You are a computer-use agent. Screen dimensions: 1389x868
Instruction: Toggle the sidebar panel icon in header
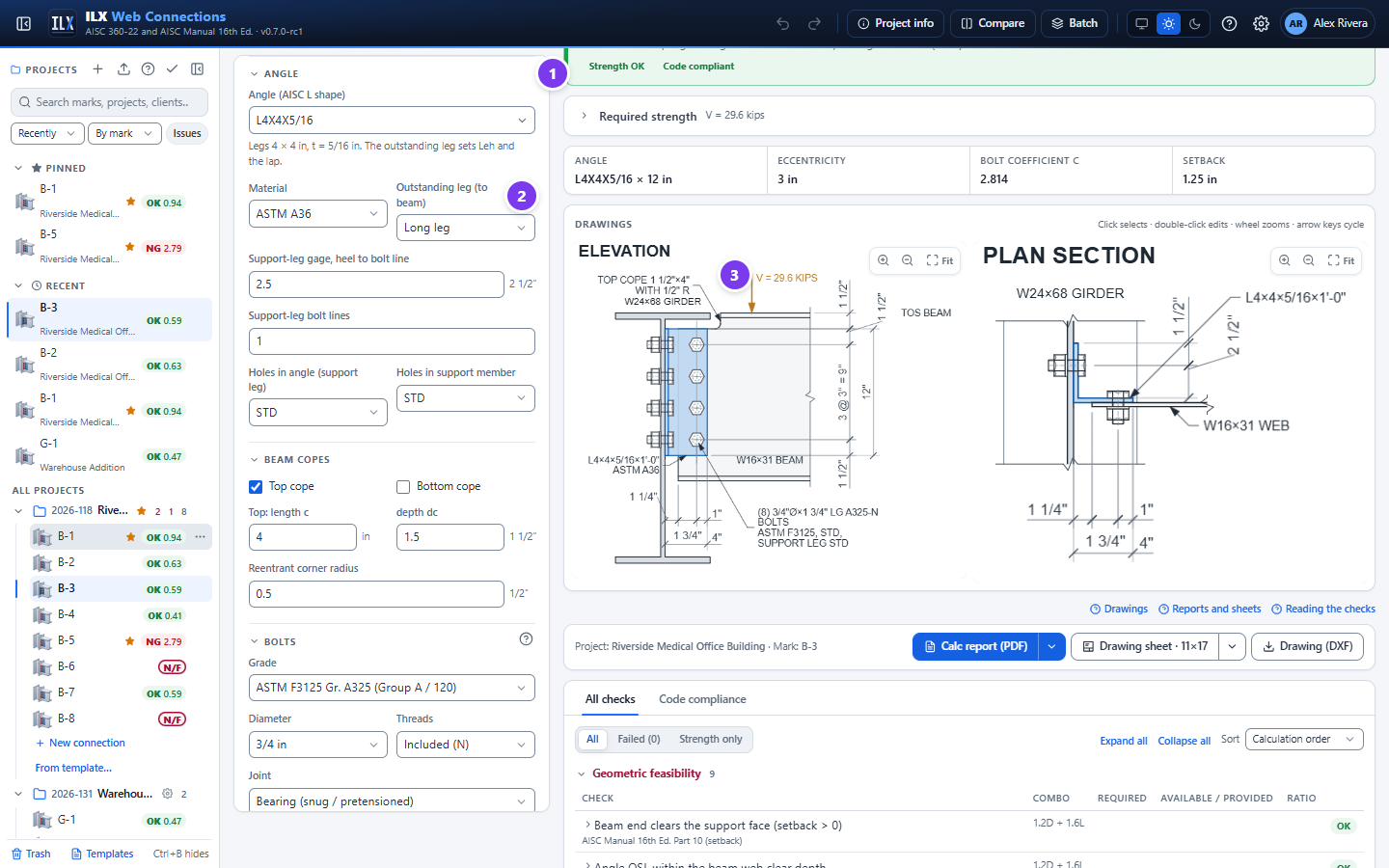pyautogui.click(x=24, y=23)
